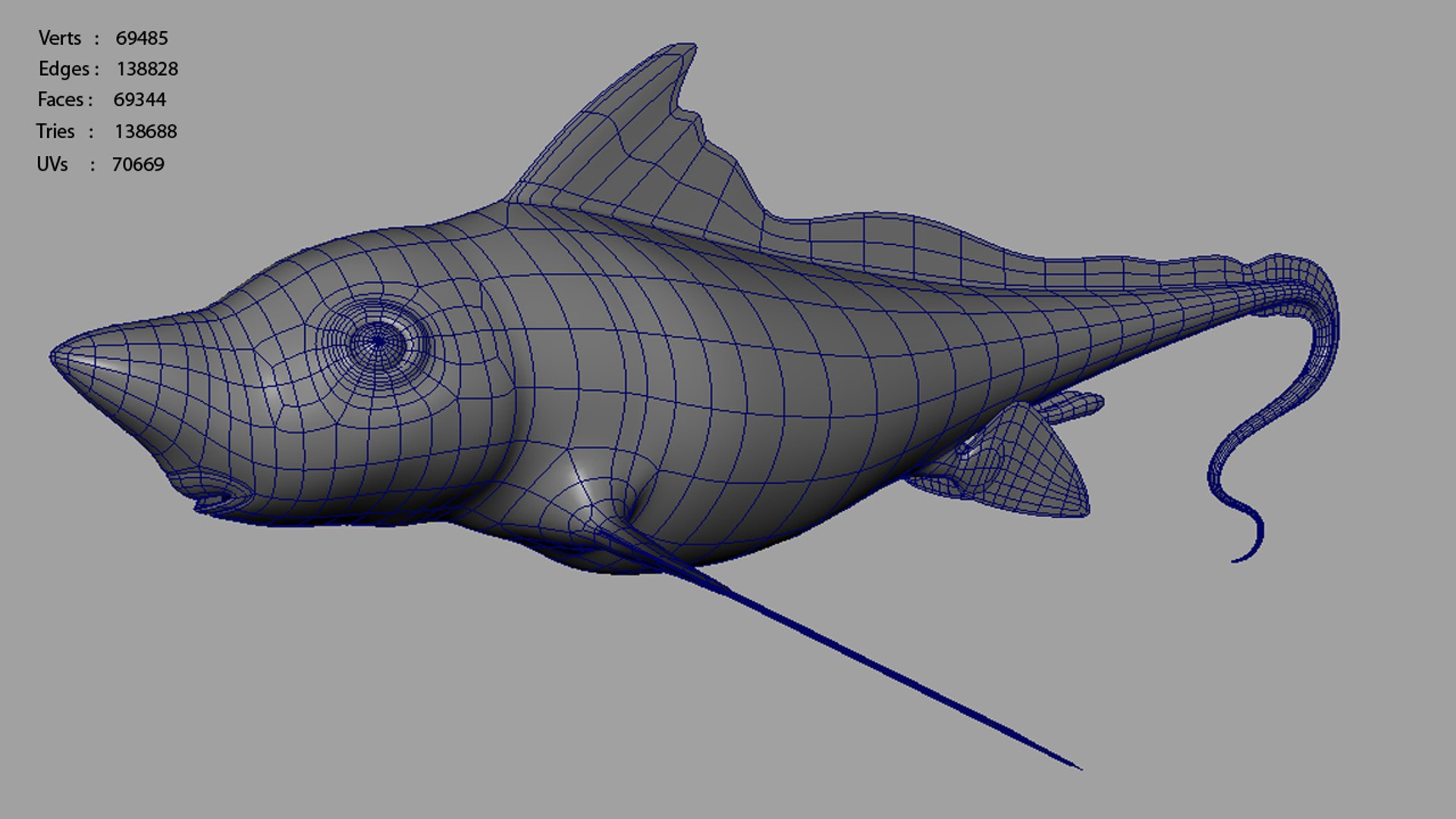1456x819 pixels.
Task: Click the Edges count value 138828
Action: (x=147, y=69)
